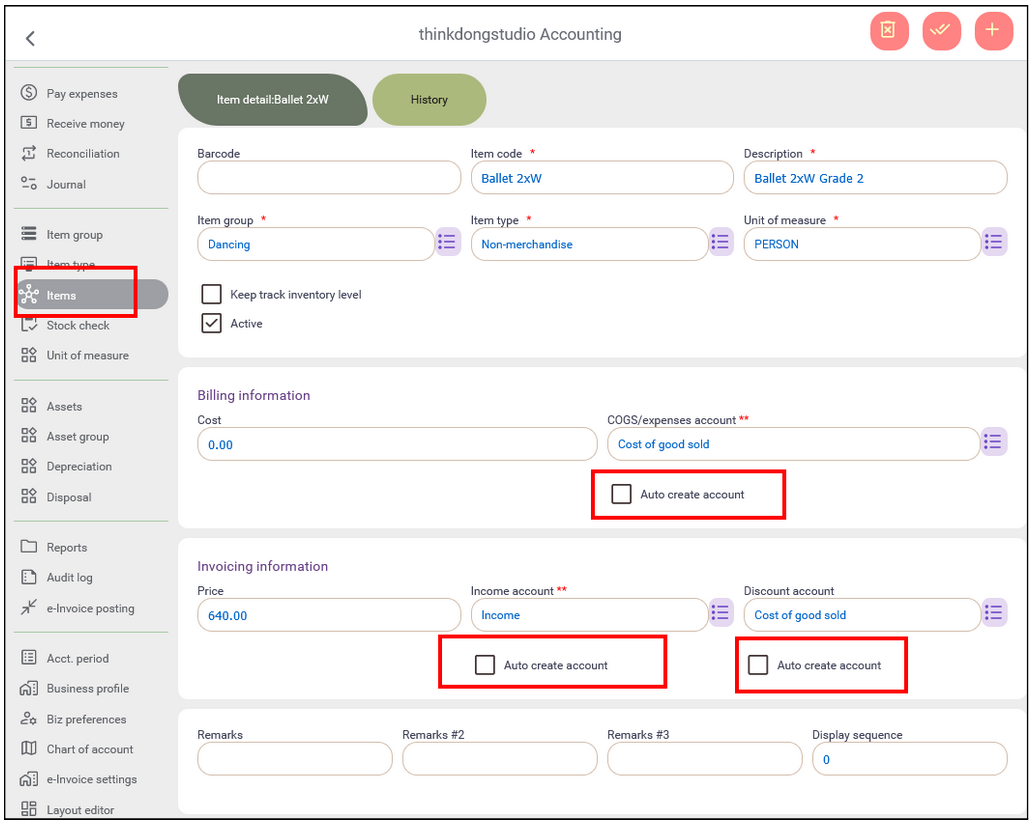The height and width of the screenshot is (823, 1033).
Task: Uncheck the Active checkbox
Action: click(211, 322)
